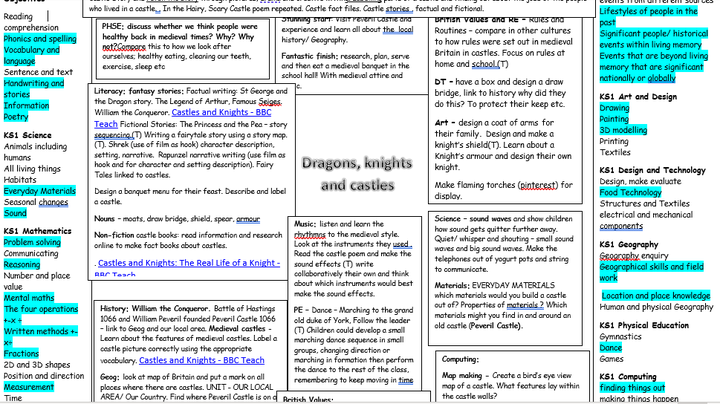The height and width of the screenshot is (404, 720).
Task: Click highlighted 'Everyday Materials' in left column
Action: pos(39,191)
